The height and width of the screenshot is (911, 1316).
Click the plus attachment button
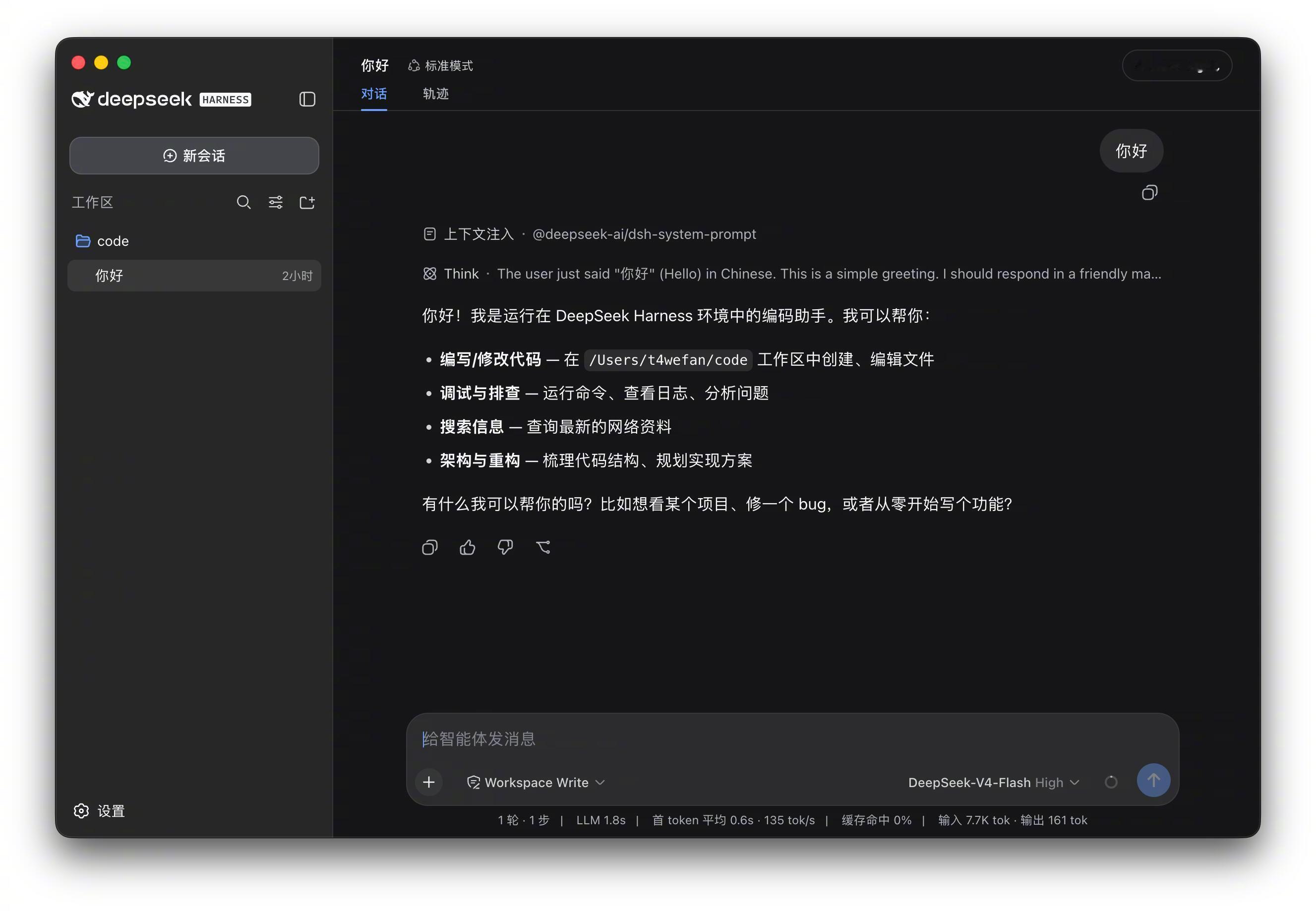click(x=429, y=782)
